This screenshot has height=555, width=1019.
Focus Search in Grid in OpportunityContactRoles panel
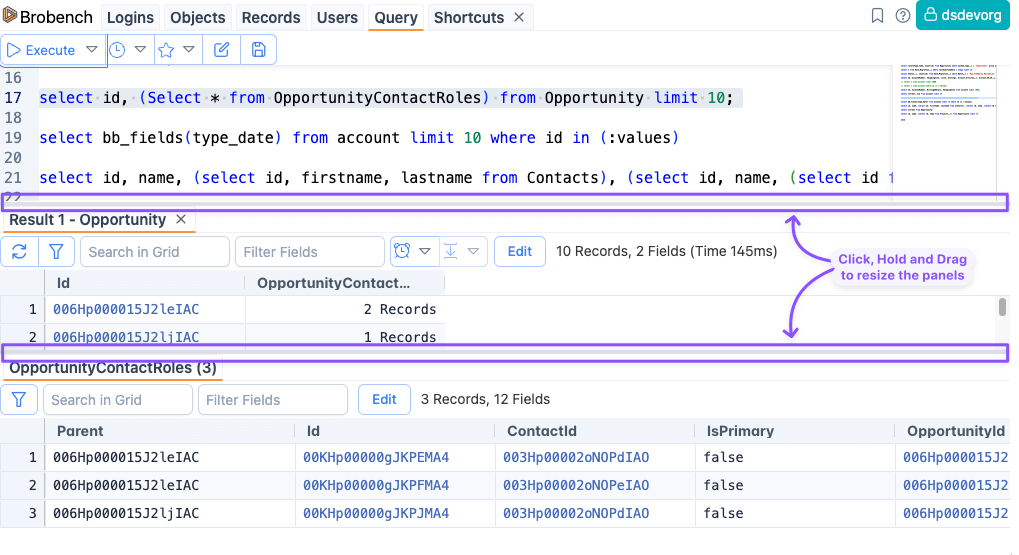tap(118, 400)
